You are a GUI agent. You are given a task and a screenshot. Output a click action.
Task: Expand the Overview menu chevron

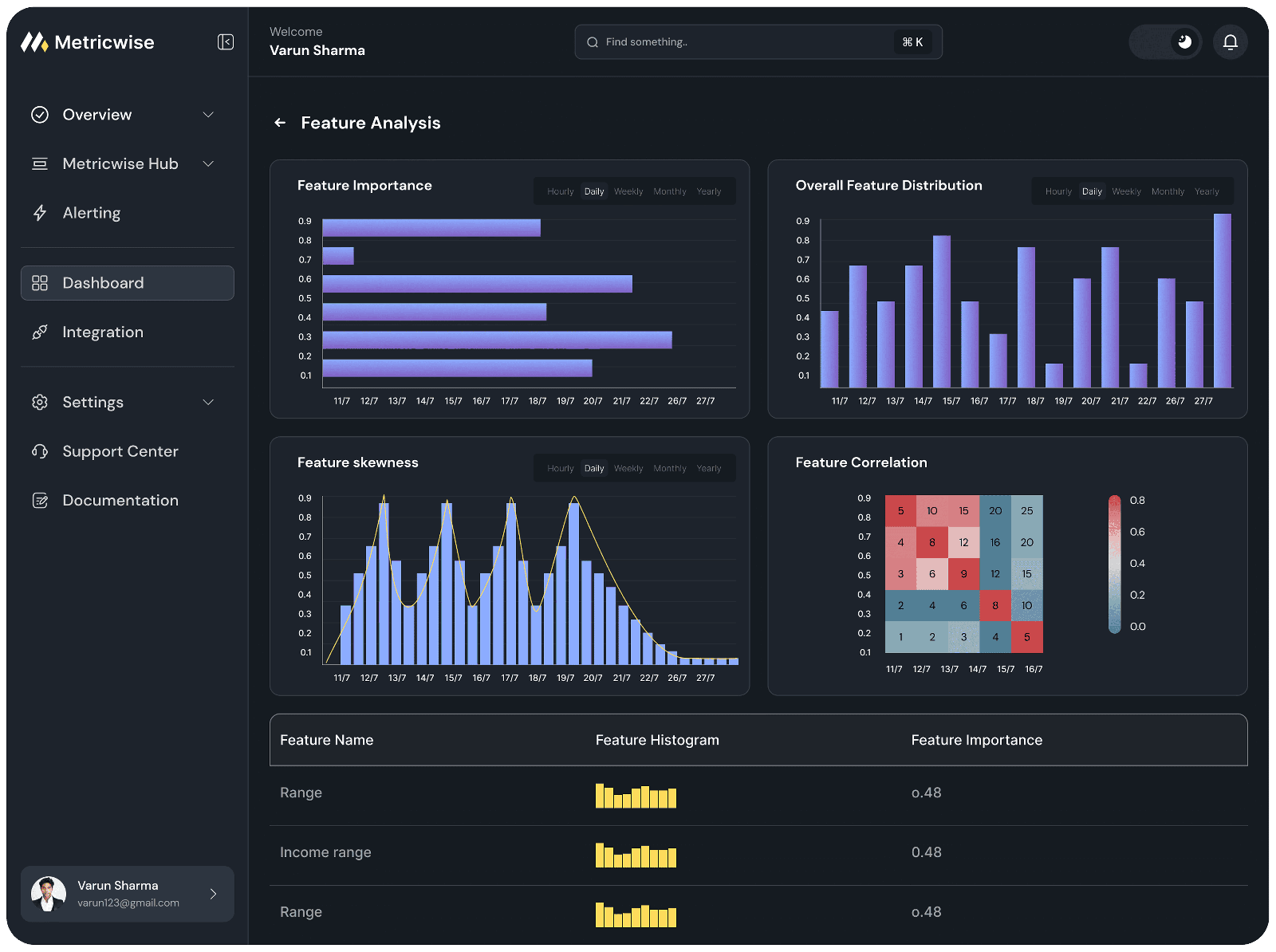[x=208, y=115]
